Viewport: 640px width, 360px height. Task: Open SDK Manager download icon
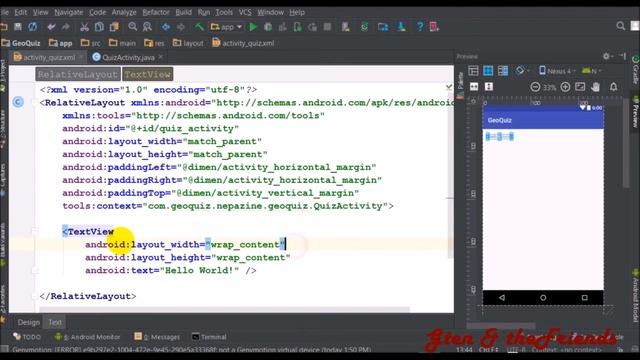coord(402,27)
